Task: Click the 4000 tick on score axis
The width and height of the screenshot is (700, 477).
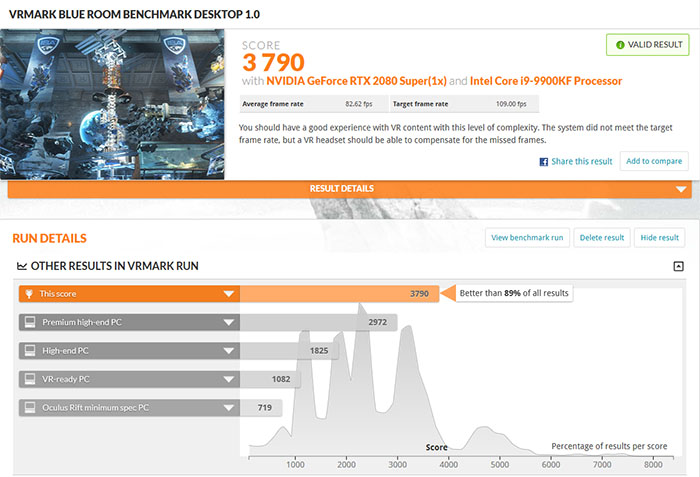Action: pyautogui.click(x=448, y=464)
